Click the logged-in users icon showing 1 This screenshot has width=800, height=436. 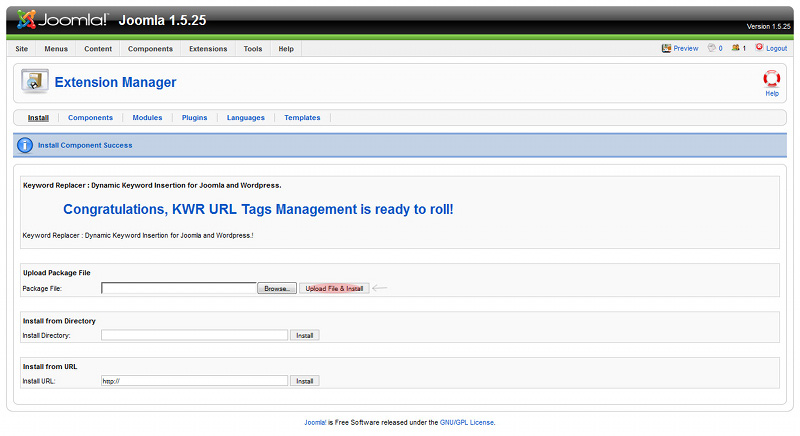click(735, 48)
